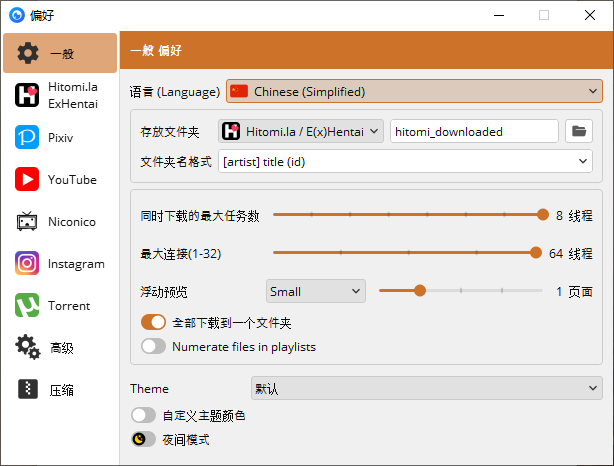The height and width of the screenshot is (466, 614).
Task: Switch to the Torrent tab label
Action: 69,305
